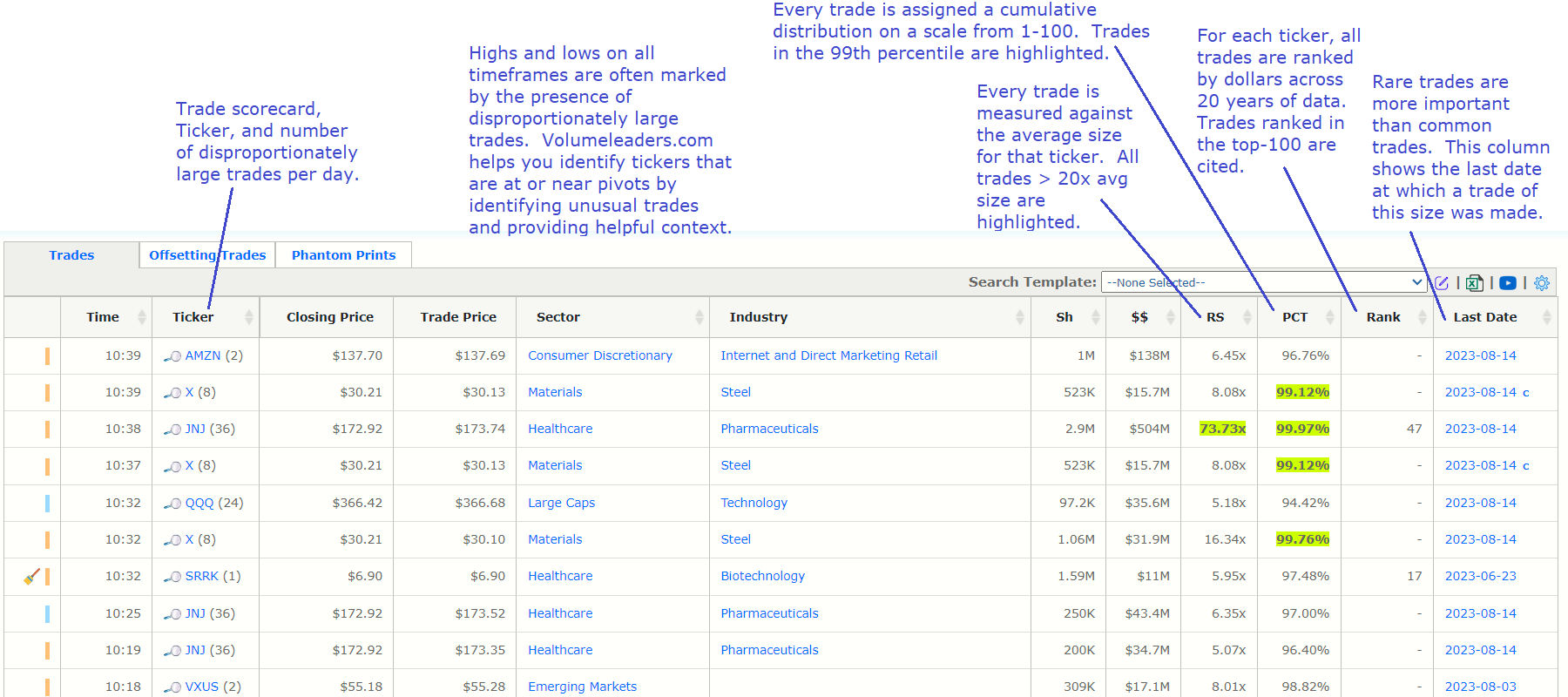Click the $138M dollar value
The image size is (1568, 697).
pyautogui.click(x=1150, y=355)
